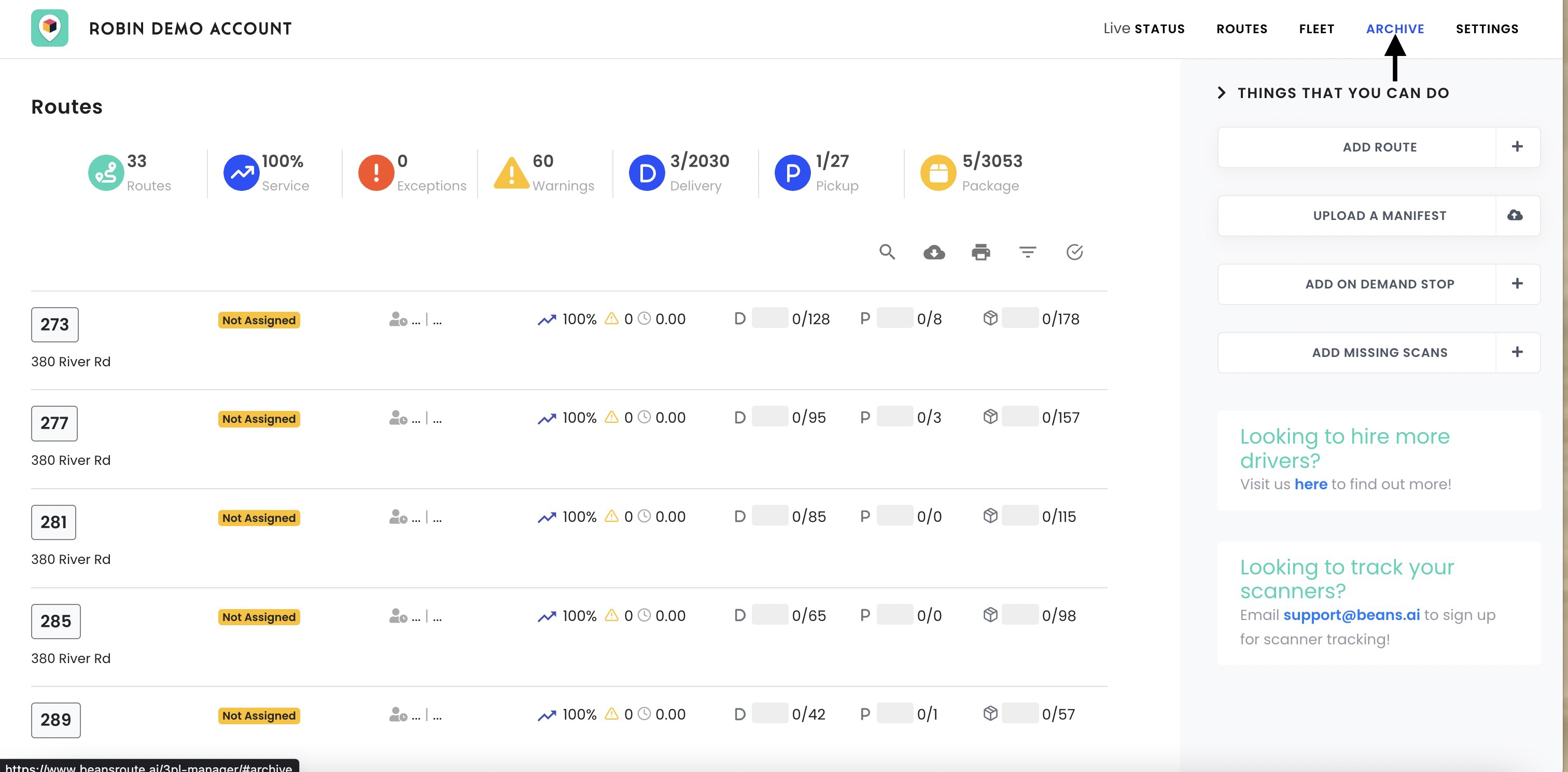Click driver assignment icon on route 273
Screen dimensions: 1568x772
click(x=398, y=319)
